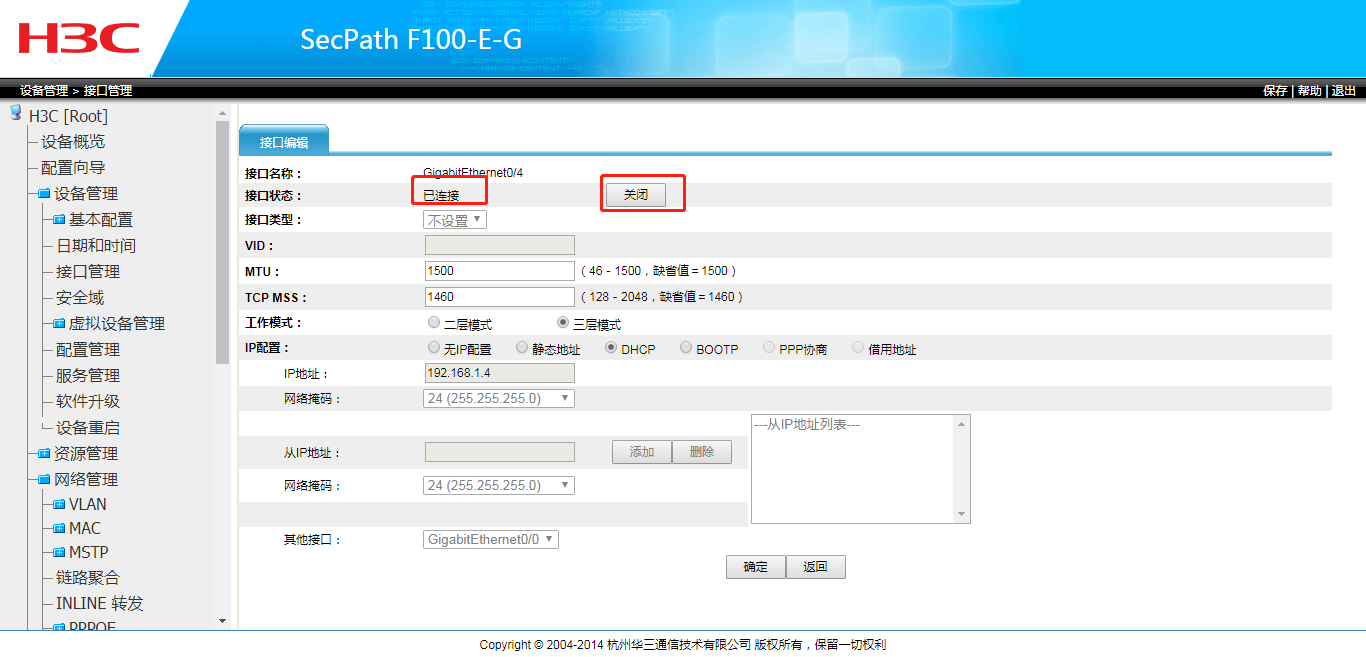This screenshot has width=1366, height=657.
Task: Switch to the 接口编辑 tab
Action: click(x=284, y=142)
